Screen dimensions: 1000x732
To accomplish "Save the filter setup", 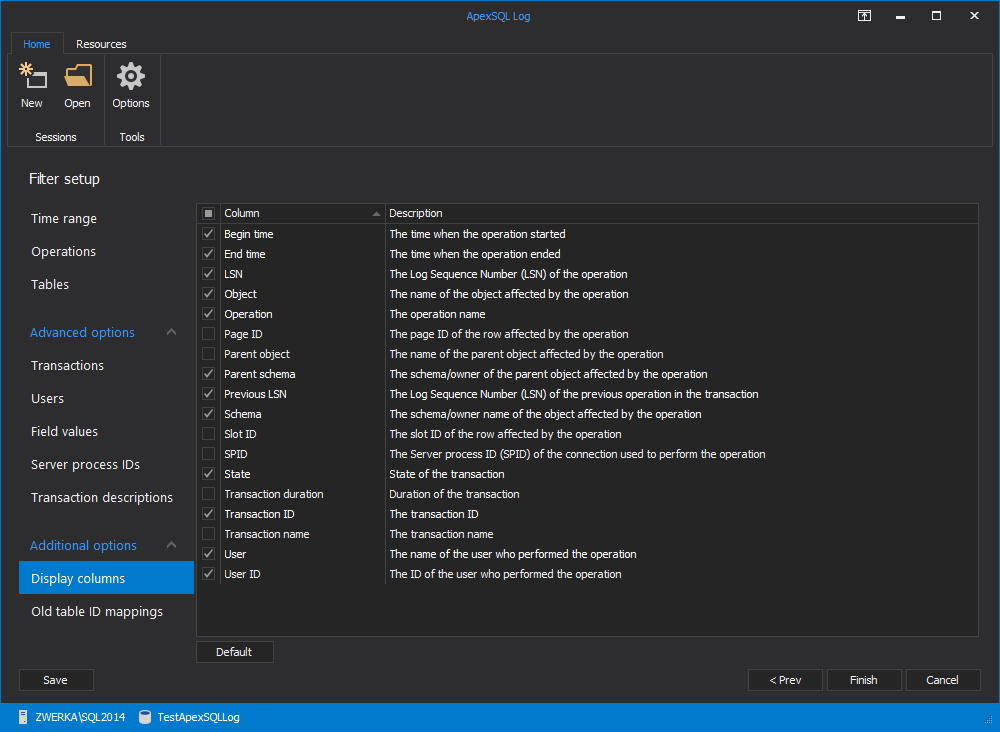I will (x=56, y=680).
